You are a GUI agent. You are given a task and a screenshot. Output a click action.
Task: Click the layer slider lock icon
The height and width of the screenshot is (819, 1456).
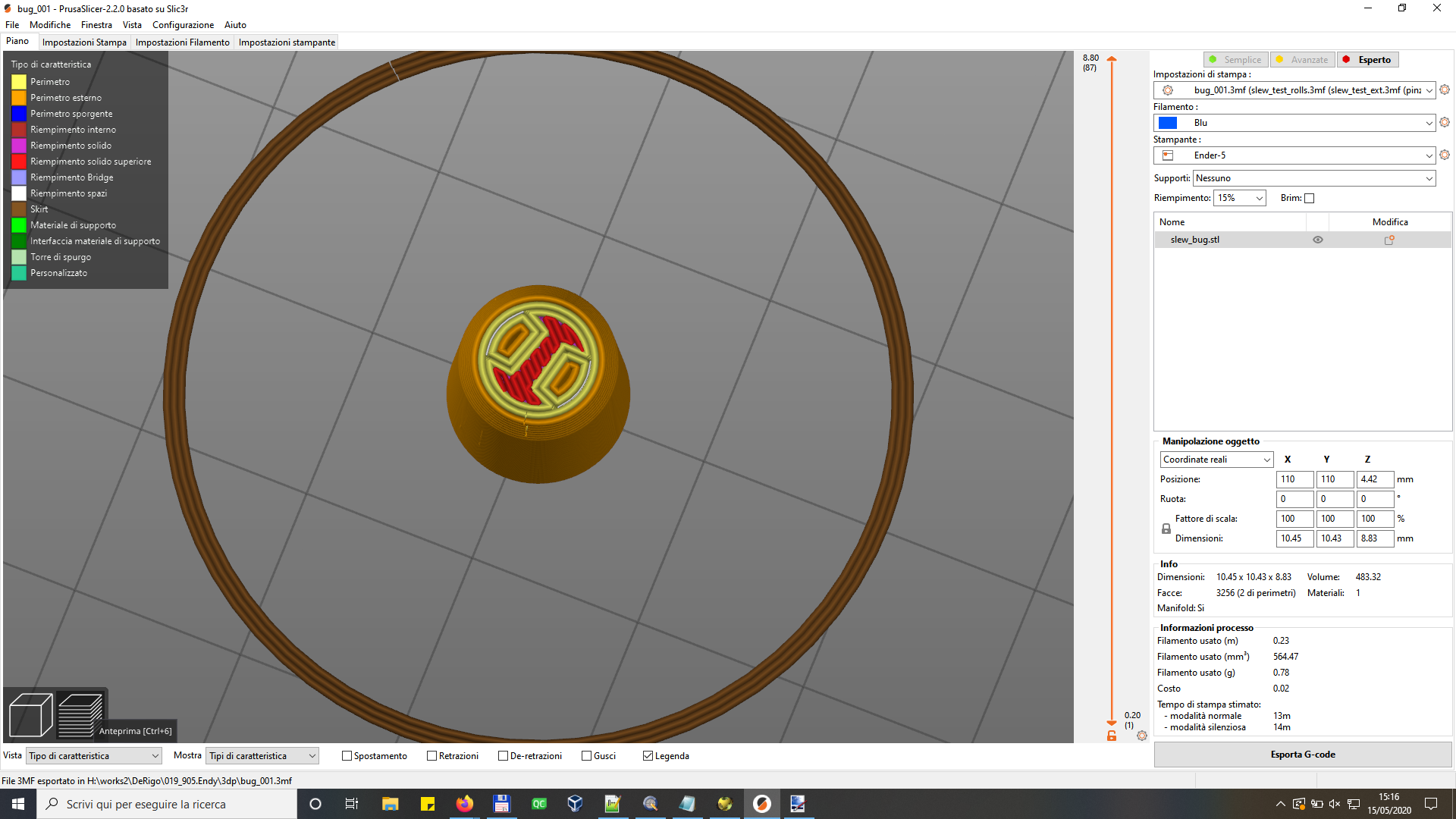1112,736
